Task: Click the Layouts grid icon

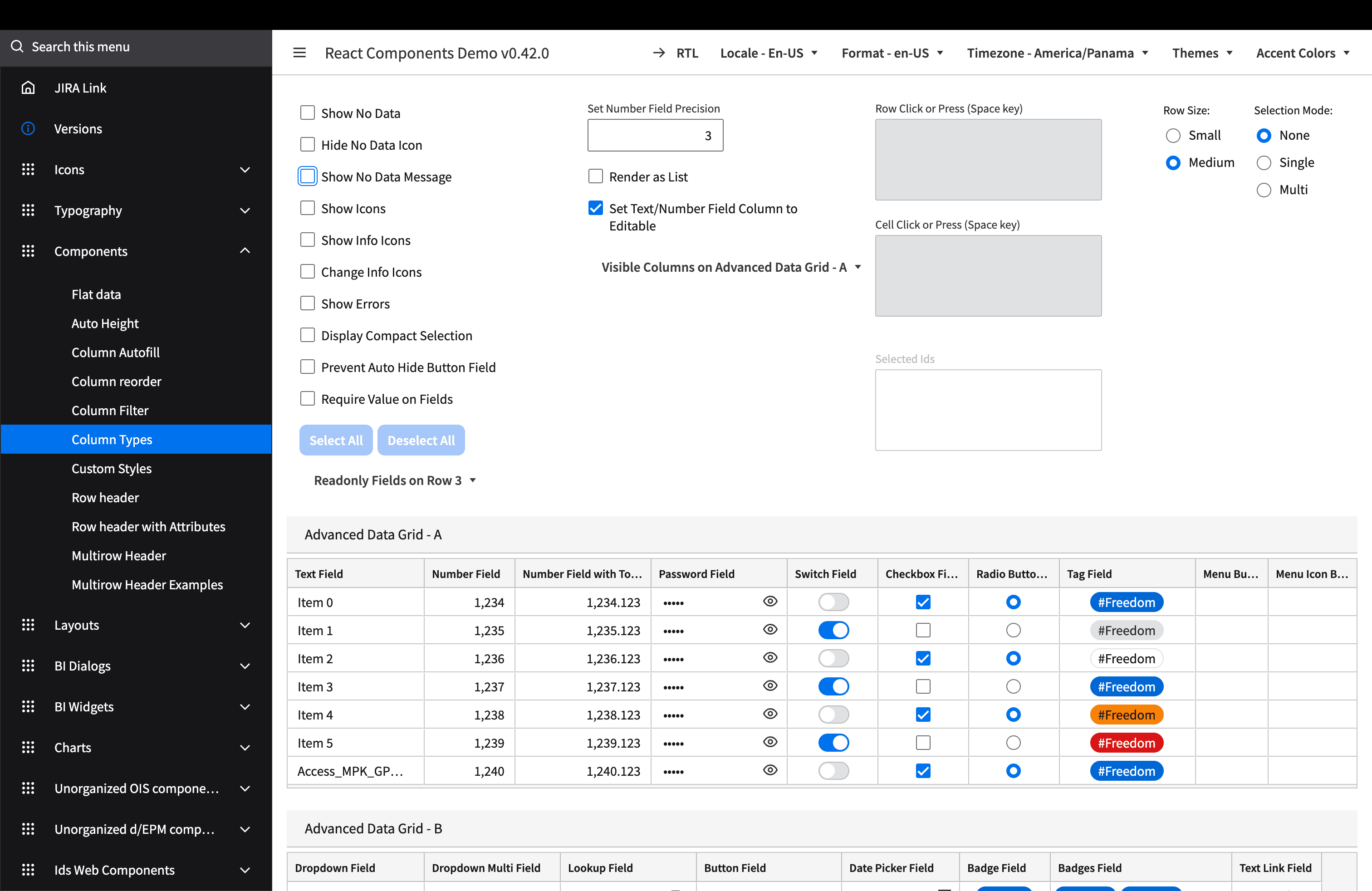Action: pos(28,625)
